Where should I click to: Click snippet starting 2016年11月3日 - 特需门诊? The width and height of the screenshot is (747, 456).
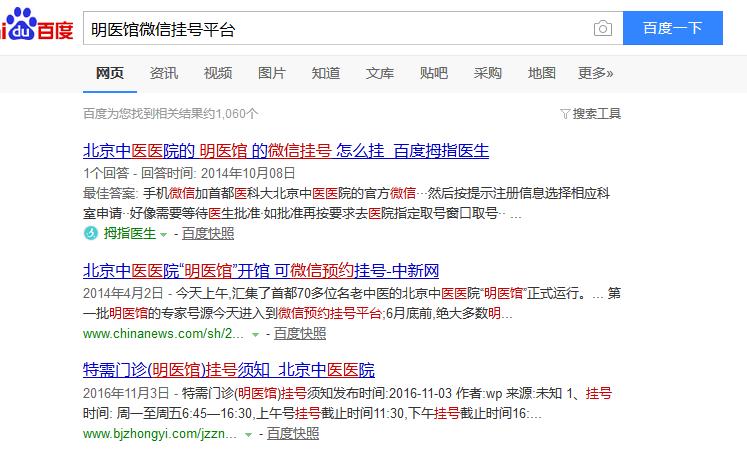347,403
